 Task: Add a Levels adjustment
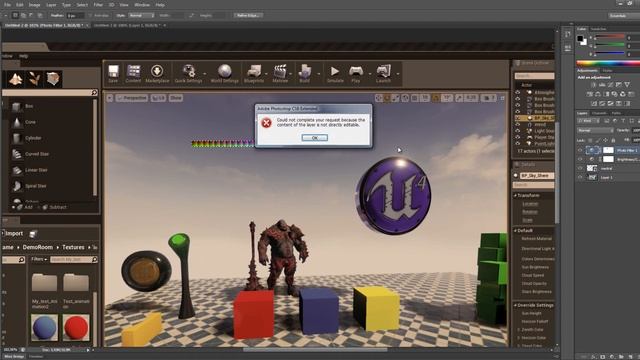(602, 85)
